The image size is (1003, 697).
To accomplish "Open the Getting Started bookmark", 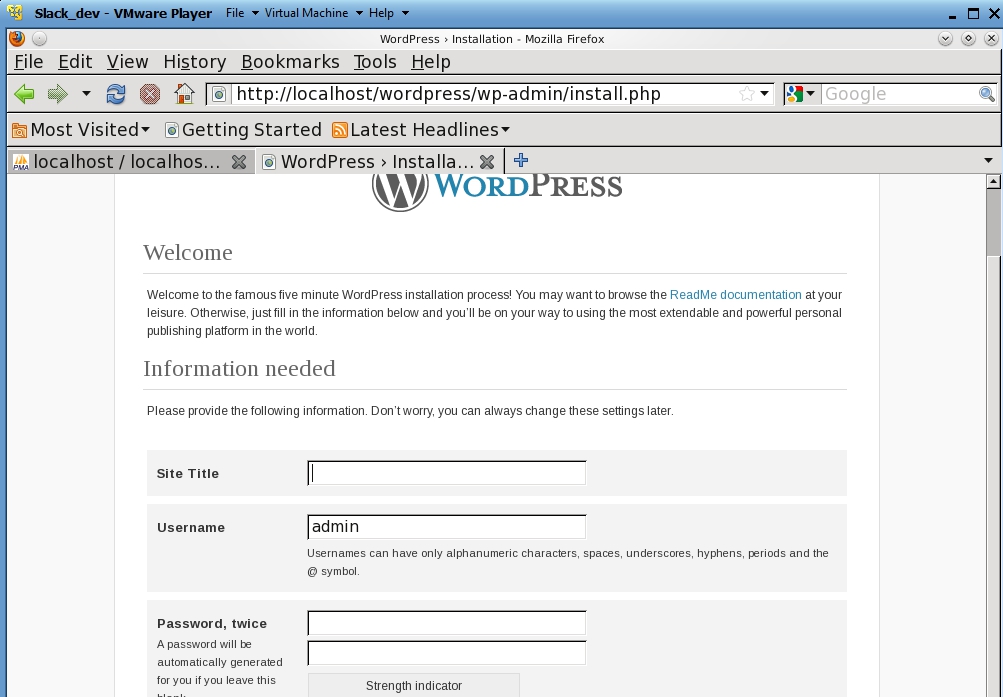I will click(x=243, y=130).
